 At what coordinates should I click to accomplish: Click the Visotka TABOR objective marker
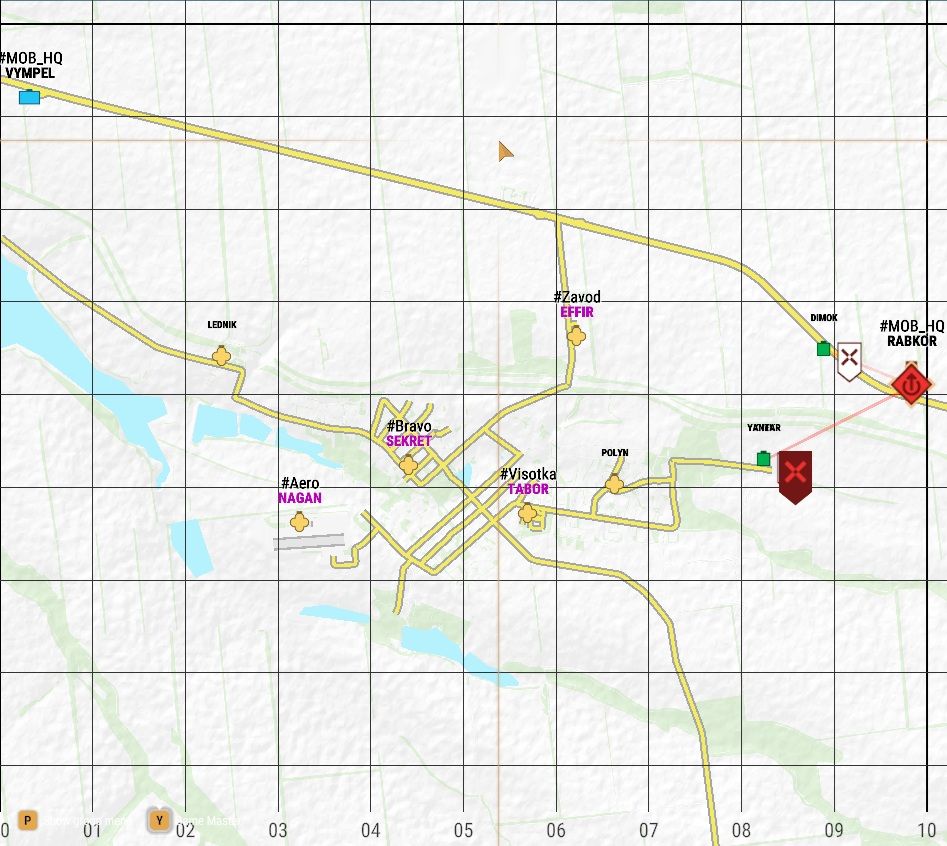[x=527, y=513]
